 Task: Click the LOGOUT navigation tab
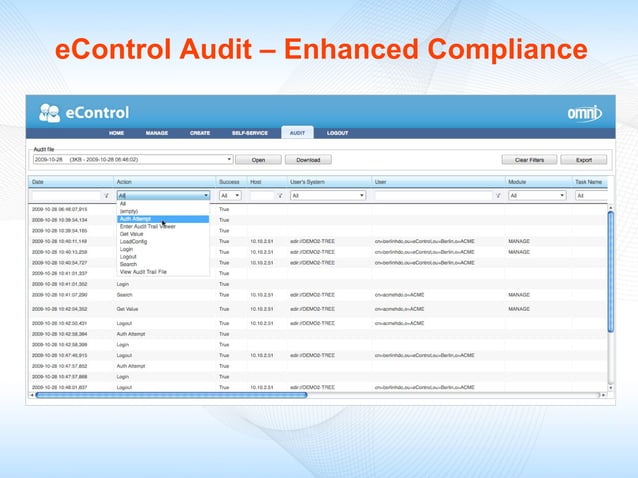point(337,133)
